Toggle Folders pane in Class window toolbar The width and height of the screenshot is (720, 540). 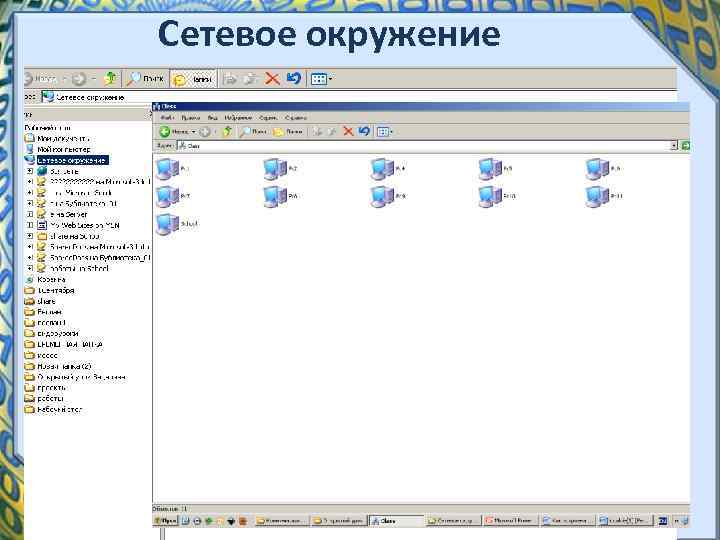coord(288,132)
